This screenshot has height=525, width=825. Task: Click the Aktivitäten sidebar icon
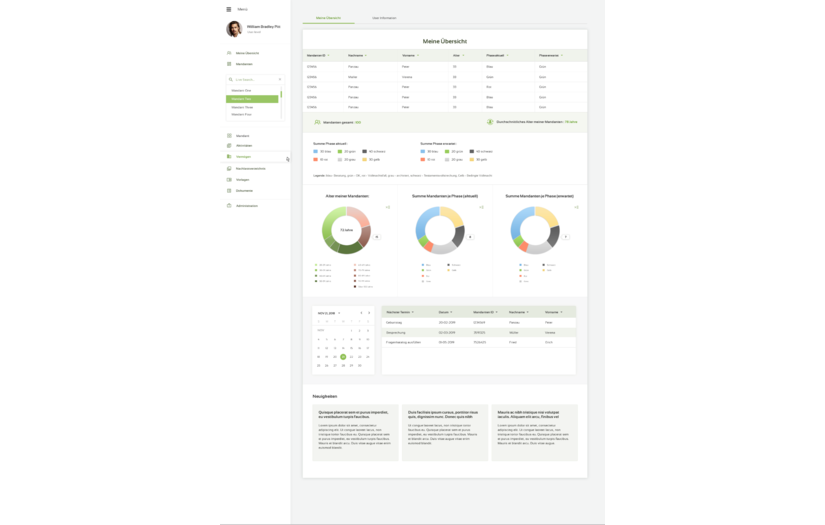(229, 146)
